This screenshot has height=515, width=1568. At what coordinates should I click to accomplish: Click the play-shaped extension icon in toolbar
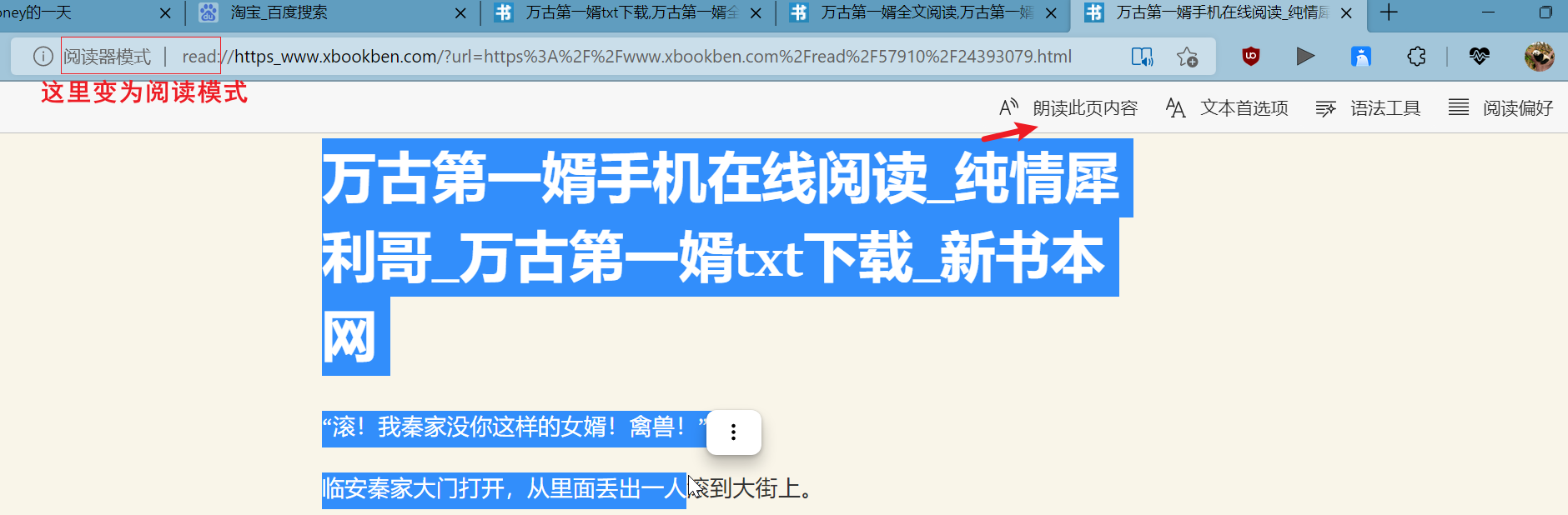coord(1305,57)
